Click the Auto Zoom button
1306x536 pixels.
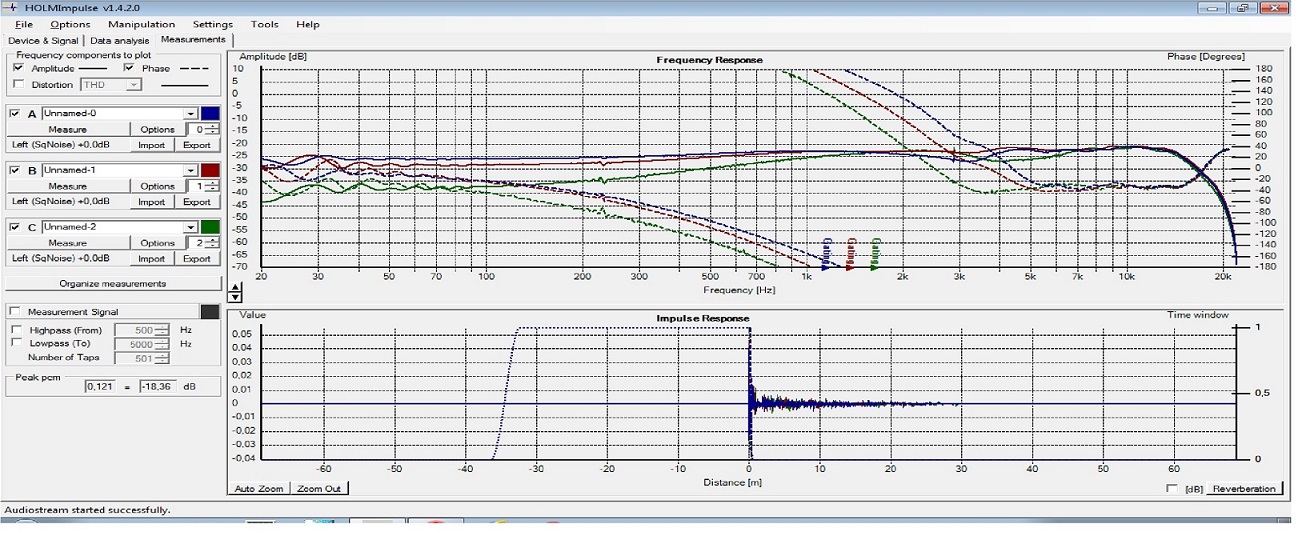click(259, 489)
